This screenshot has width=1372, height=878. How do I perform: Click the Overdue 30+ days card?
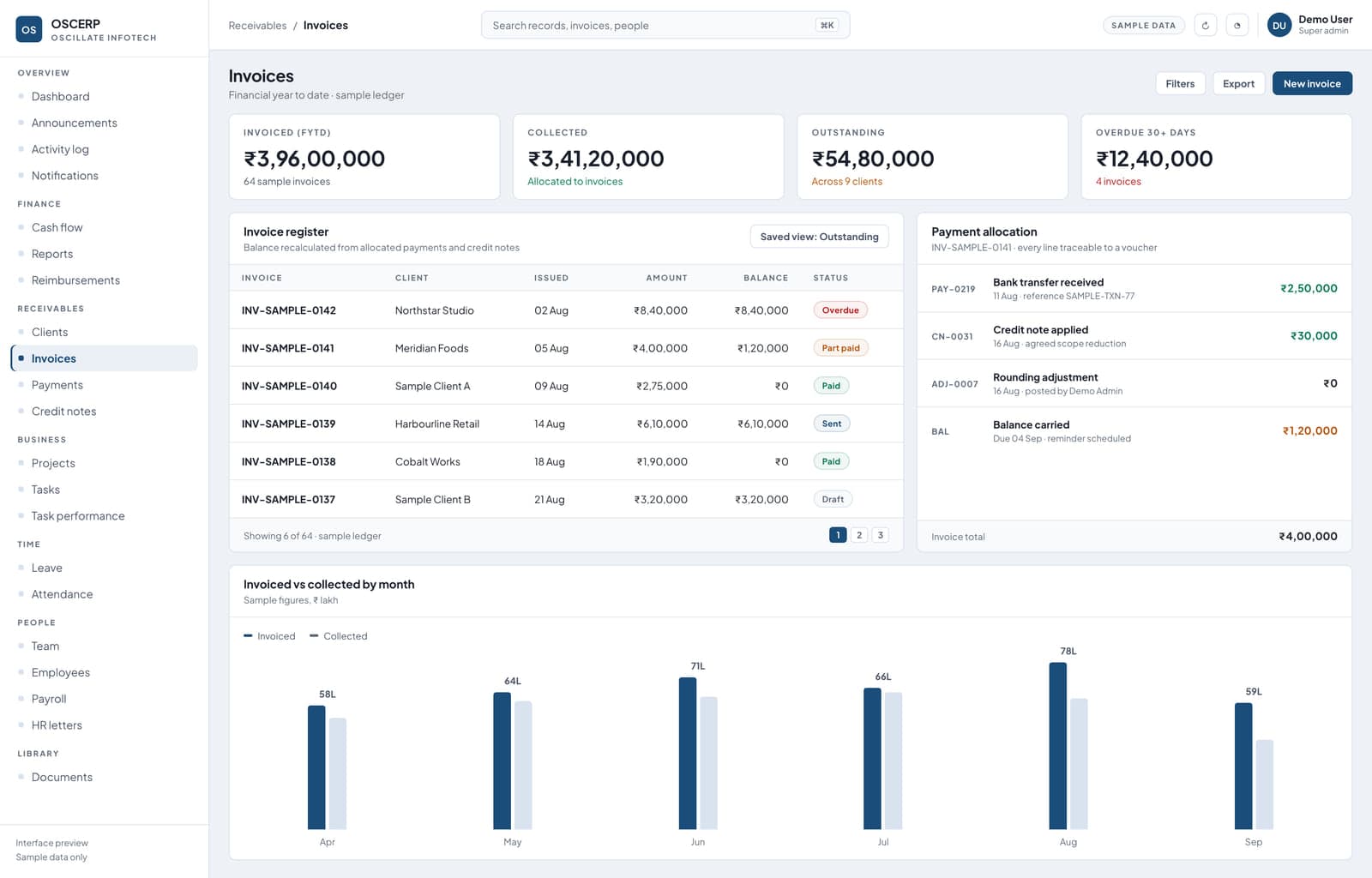1216,157
